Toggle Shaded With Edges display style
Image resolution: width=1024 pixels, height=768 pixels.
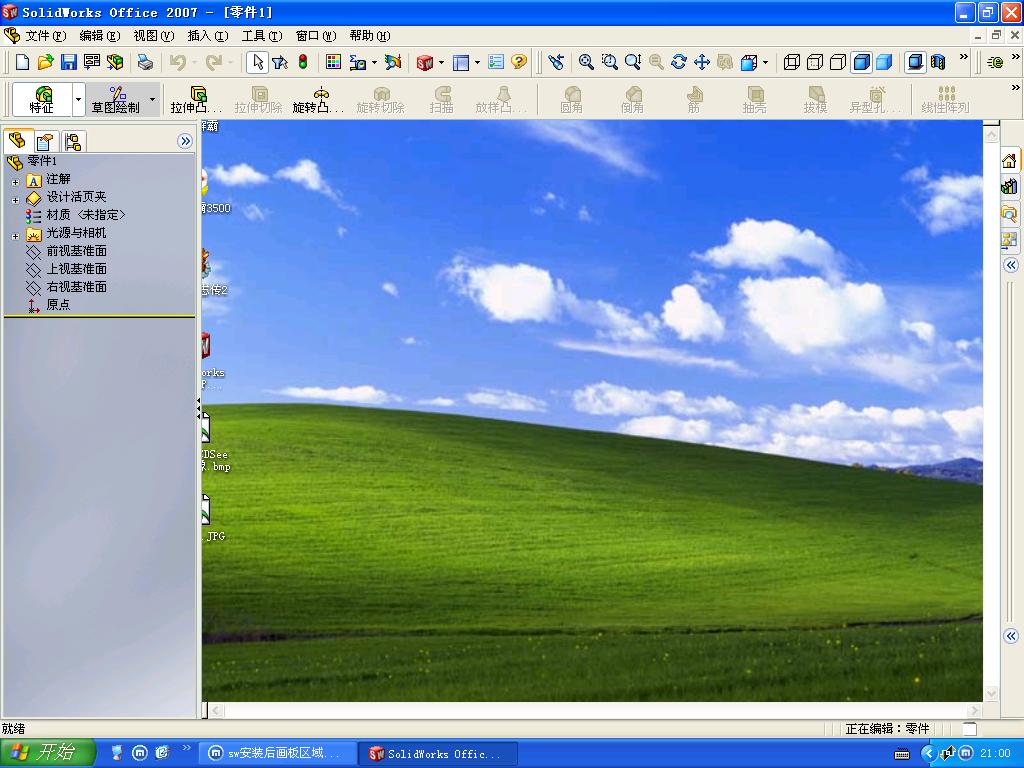(x=861, y=62)
